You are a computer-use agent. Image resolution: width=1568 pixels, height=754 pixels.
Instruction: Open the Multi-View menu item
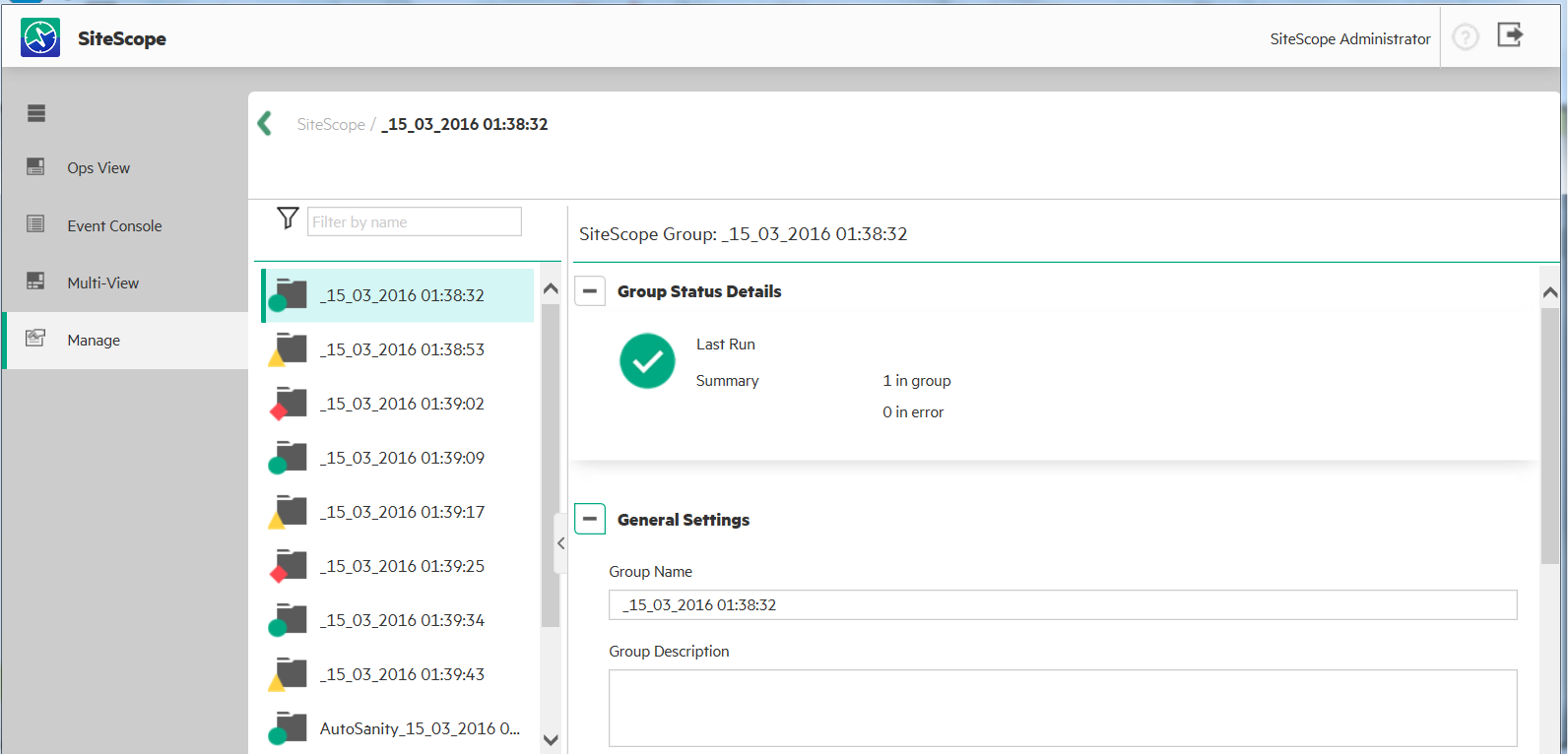click(125, 283)
